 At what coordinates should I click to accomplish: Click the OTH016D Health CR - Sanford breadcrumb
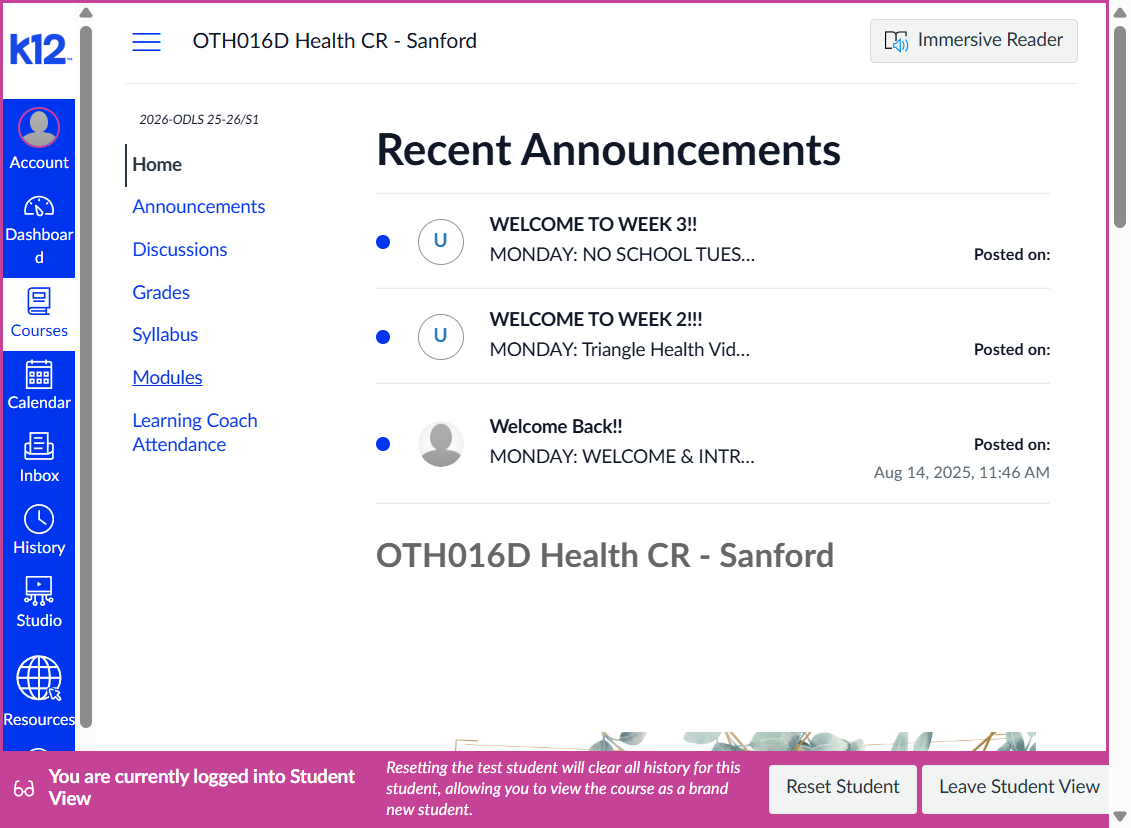[334, 41]
